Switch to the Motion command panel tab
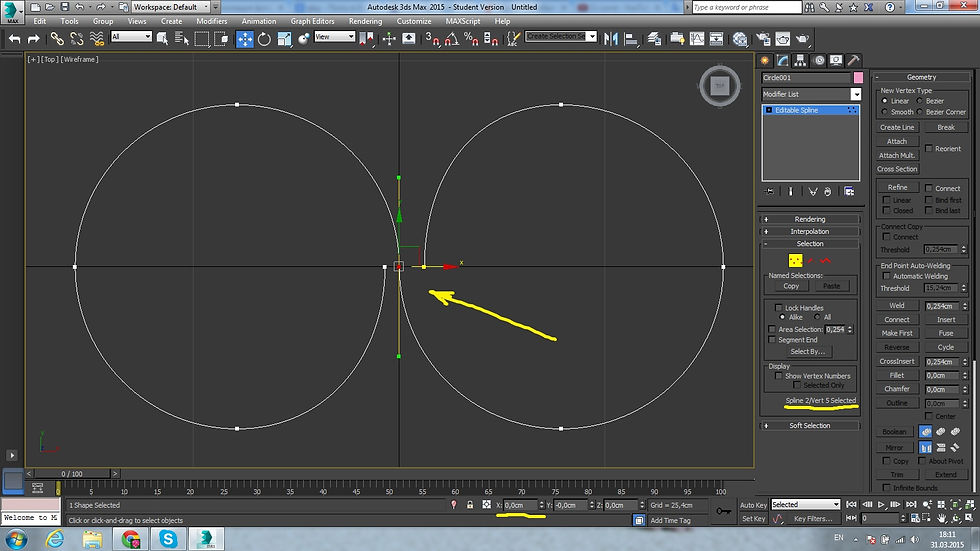The width and height of the screenshot is (980, 551). pyautogui.click(x=819, y=61)
